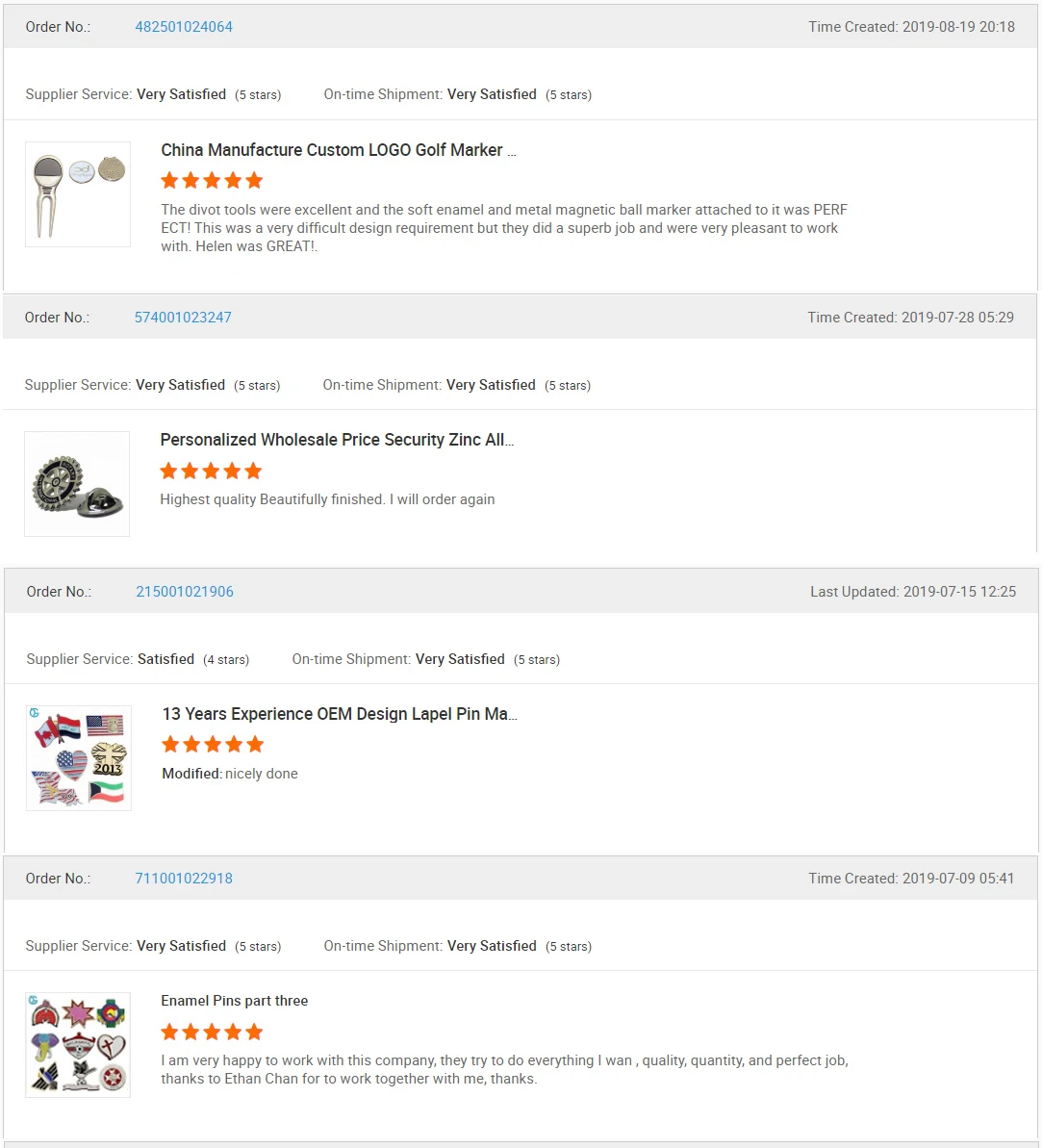Open order number 215001021906 link
The height and width of the screenshot is (1148, 1042).
click(x=185, y=592)
